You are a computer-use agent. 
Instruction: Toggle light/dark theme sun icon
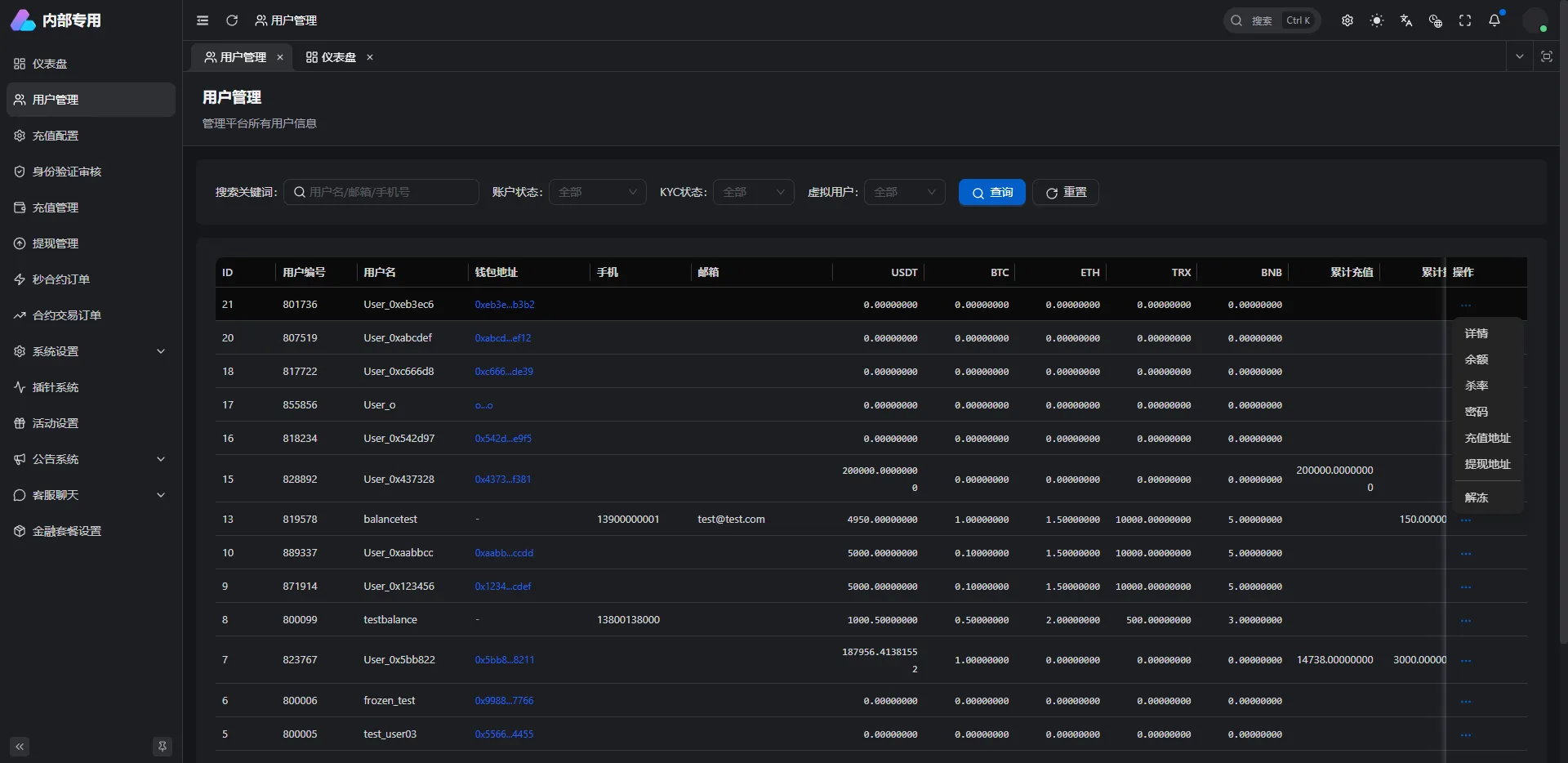tap(1377, 20)
